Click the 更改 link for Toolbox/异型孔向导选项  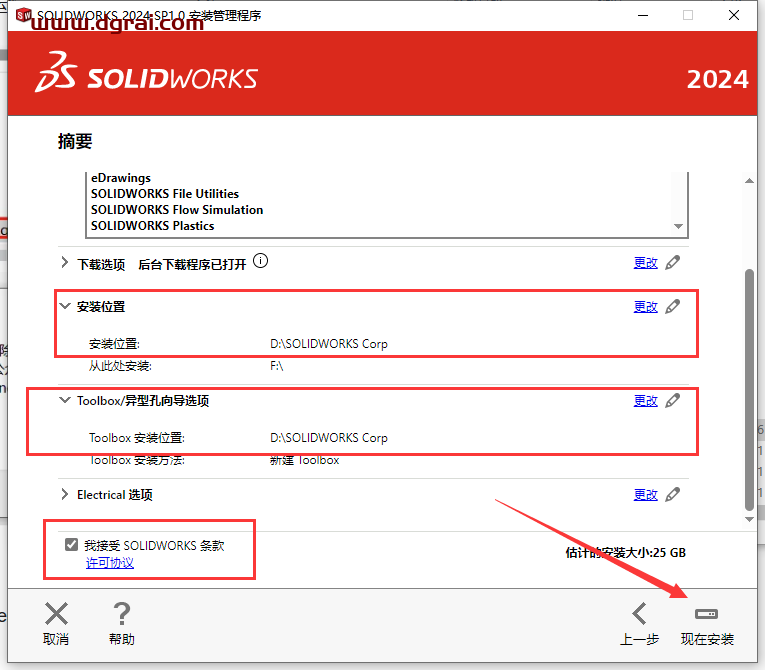tap(645, 401)
